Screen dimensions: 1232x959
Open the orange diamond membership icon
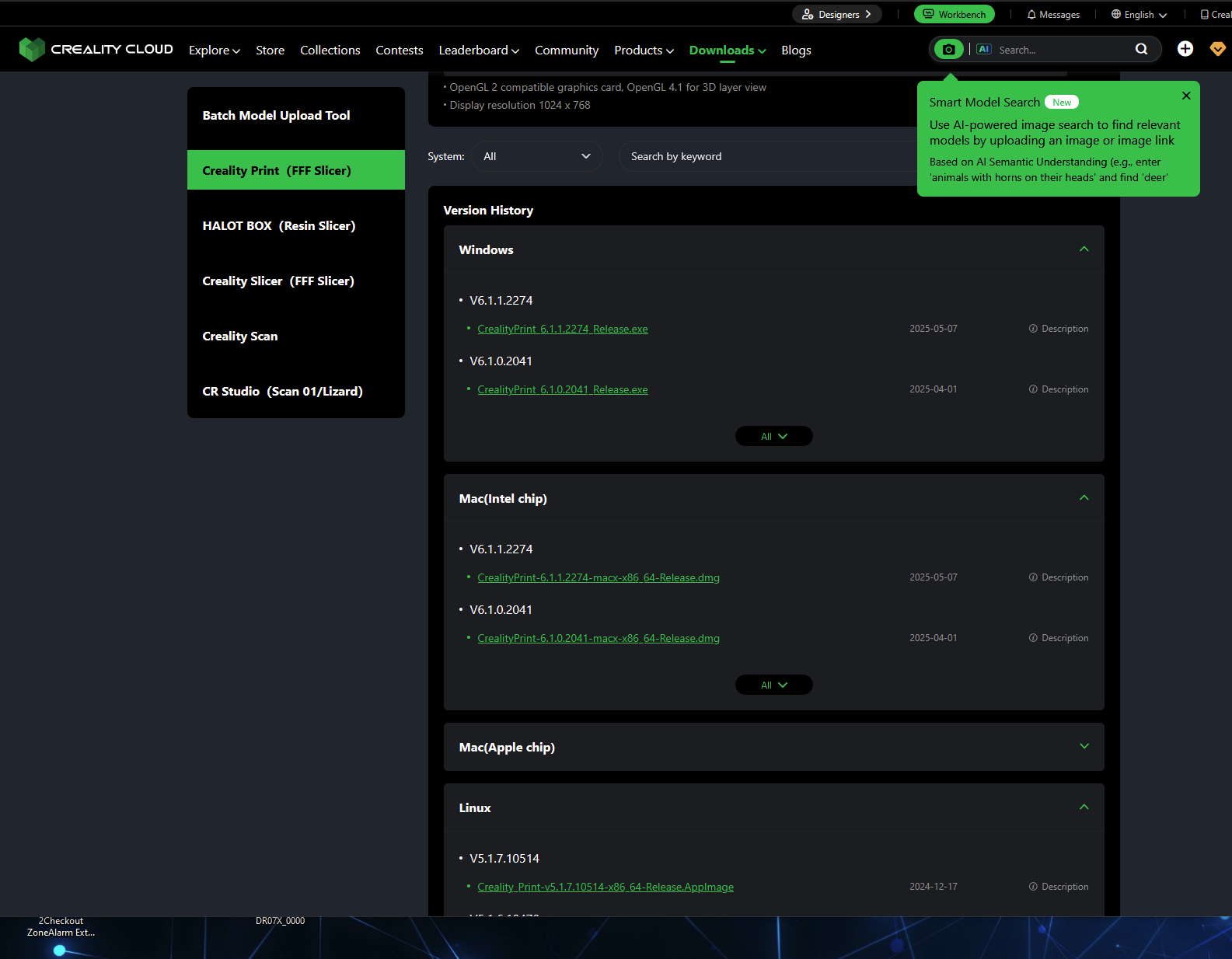pyautogui.click(x=1217, y=49)
